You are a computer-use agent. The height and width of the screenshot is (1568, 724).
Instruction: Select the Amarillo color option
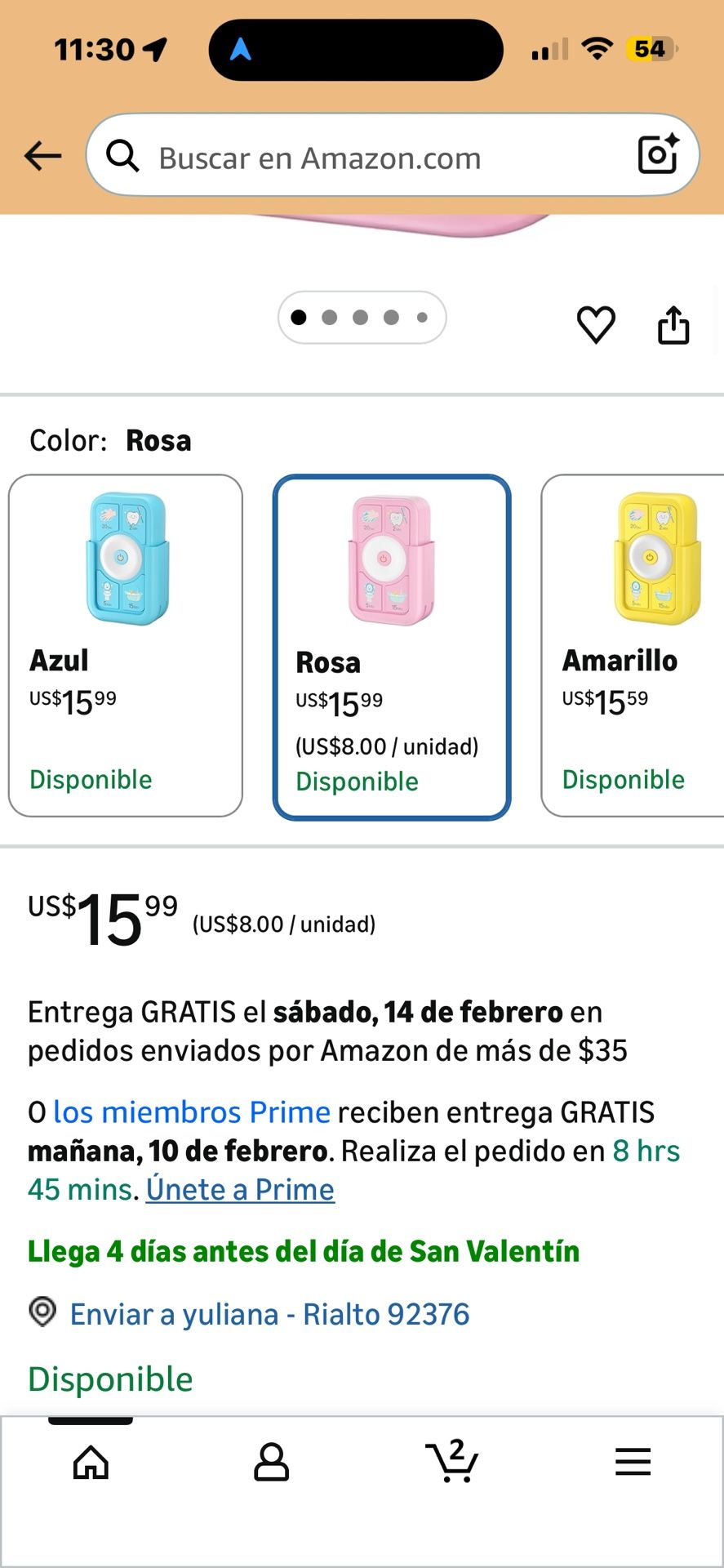633,645
